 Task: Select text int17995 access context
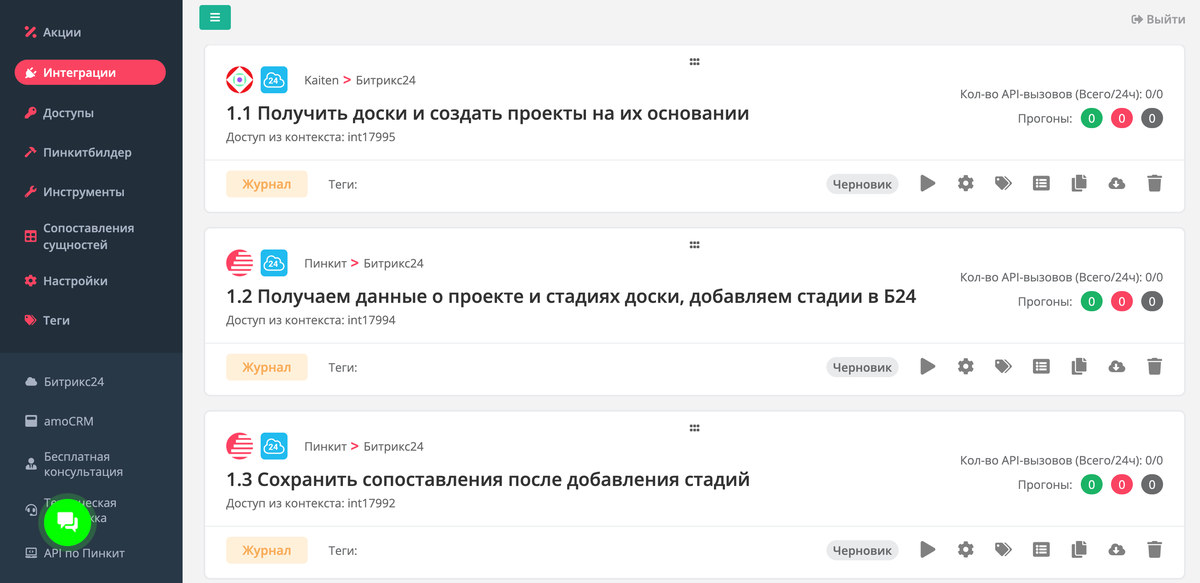pos(372,137)
